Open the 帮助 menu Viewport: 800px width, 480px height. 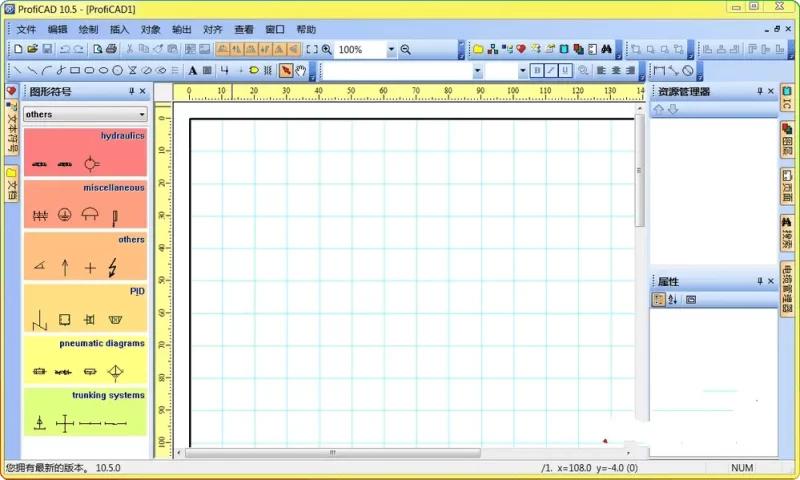[306, 29]
